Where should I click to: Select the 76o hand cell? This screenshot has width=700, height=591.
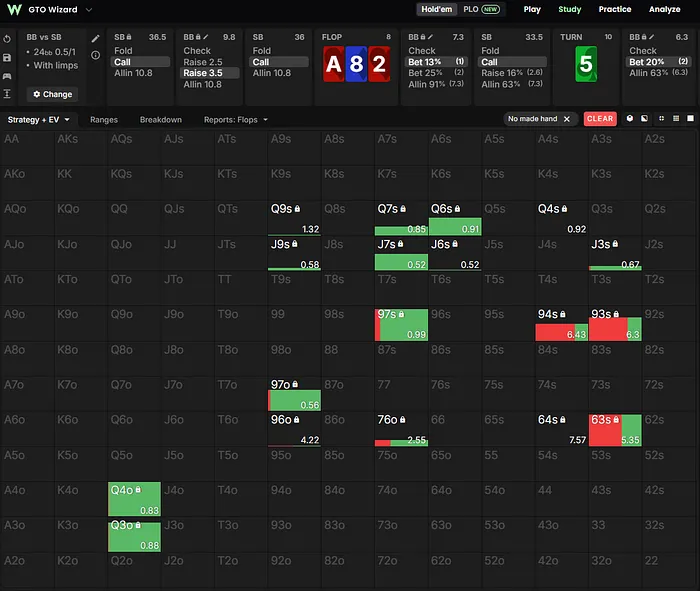pyautogui.click(x=401, y=429)
